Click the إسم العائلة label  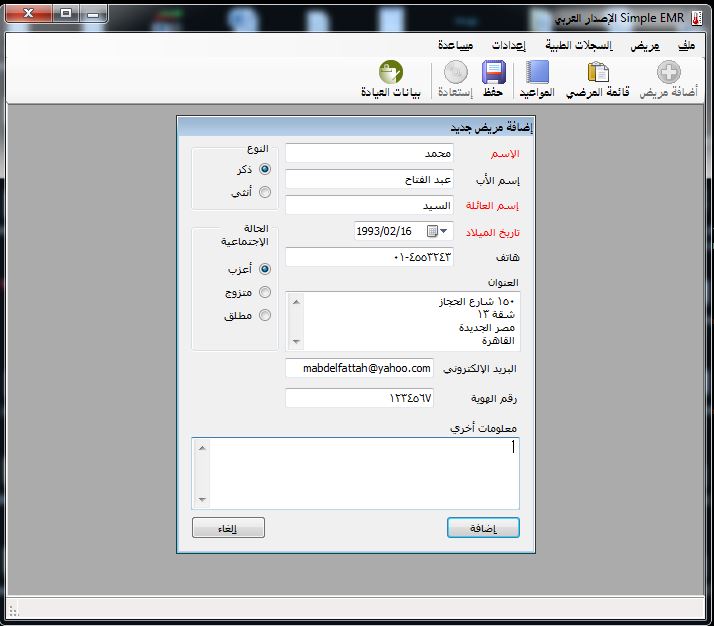[x=492, y=206]
